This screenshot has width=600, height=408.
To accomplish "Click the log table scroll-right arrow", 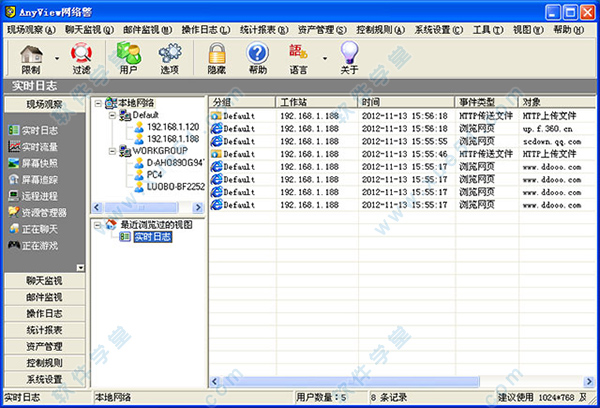I will coord(589,381).
